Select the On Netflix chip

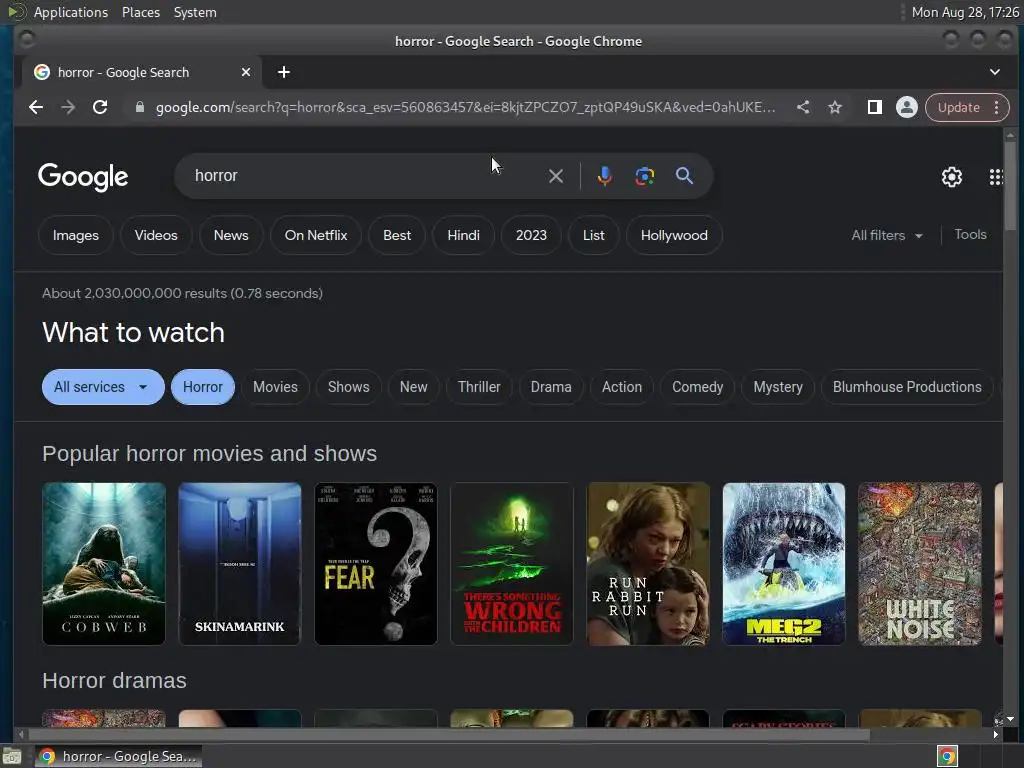[x=316, y=235]
